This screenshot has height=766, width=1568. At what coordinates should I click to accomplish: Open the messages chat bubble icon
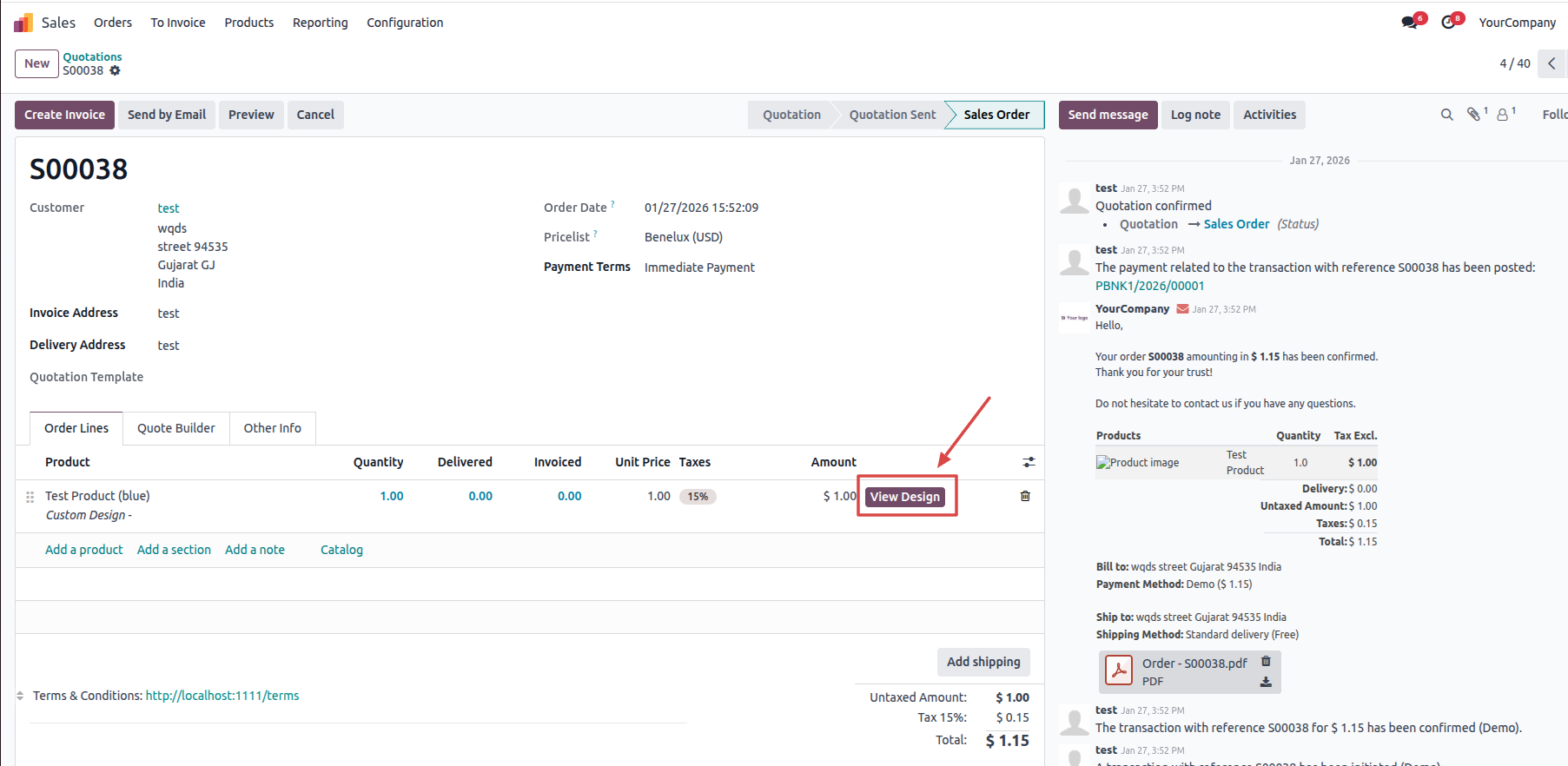(1409, 23)
